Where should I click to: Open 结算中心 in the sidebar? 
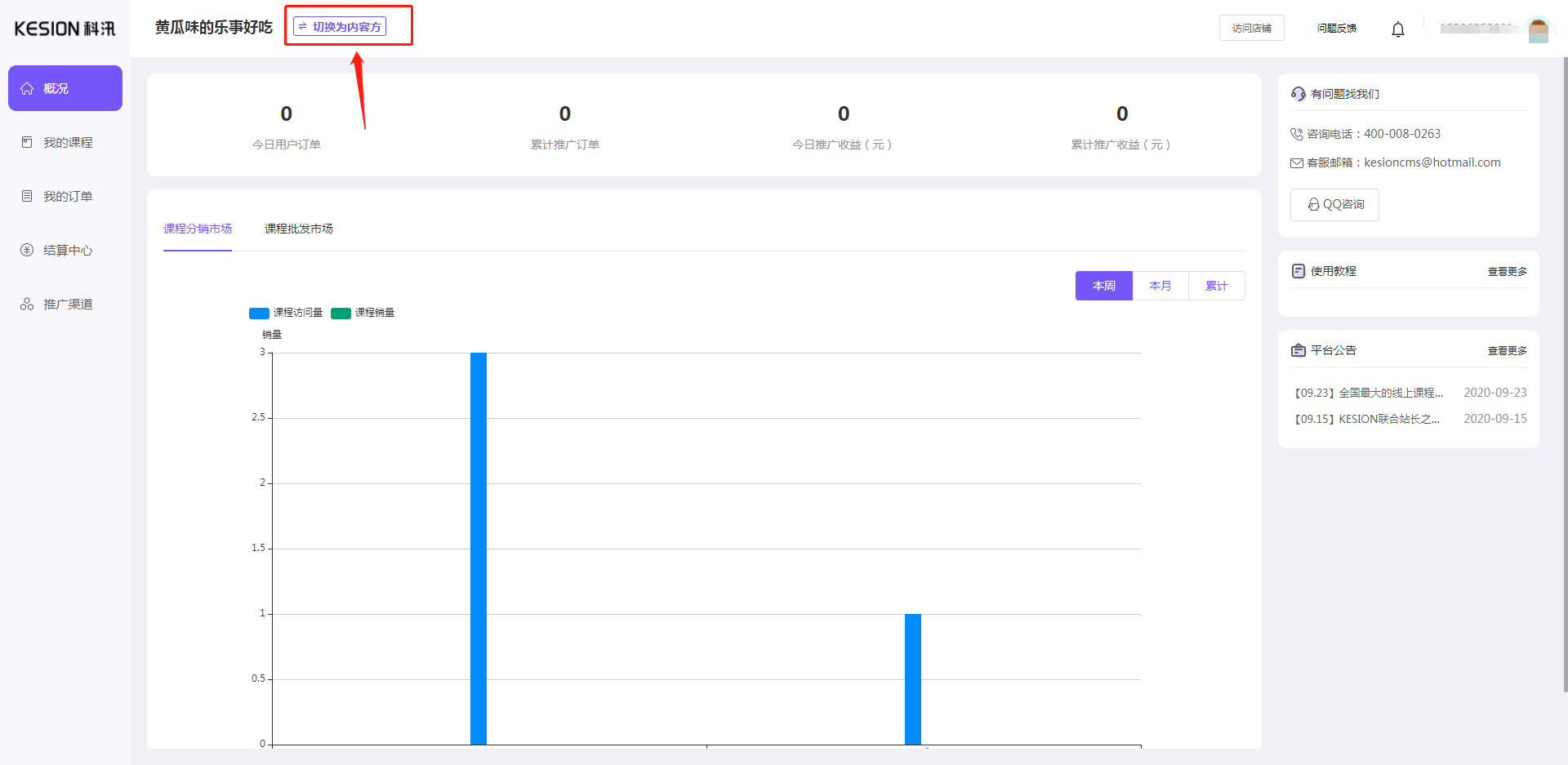(x=67, y=250)
